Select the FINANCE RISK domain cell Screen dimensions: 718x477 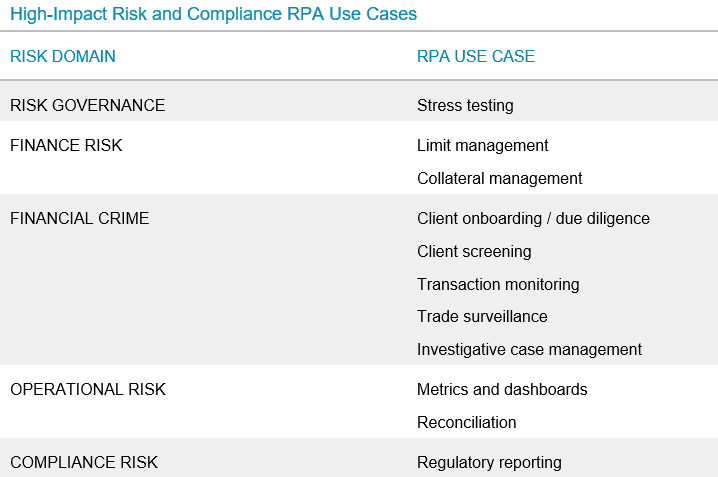pyautogui.click(x=66, y=145)
